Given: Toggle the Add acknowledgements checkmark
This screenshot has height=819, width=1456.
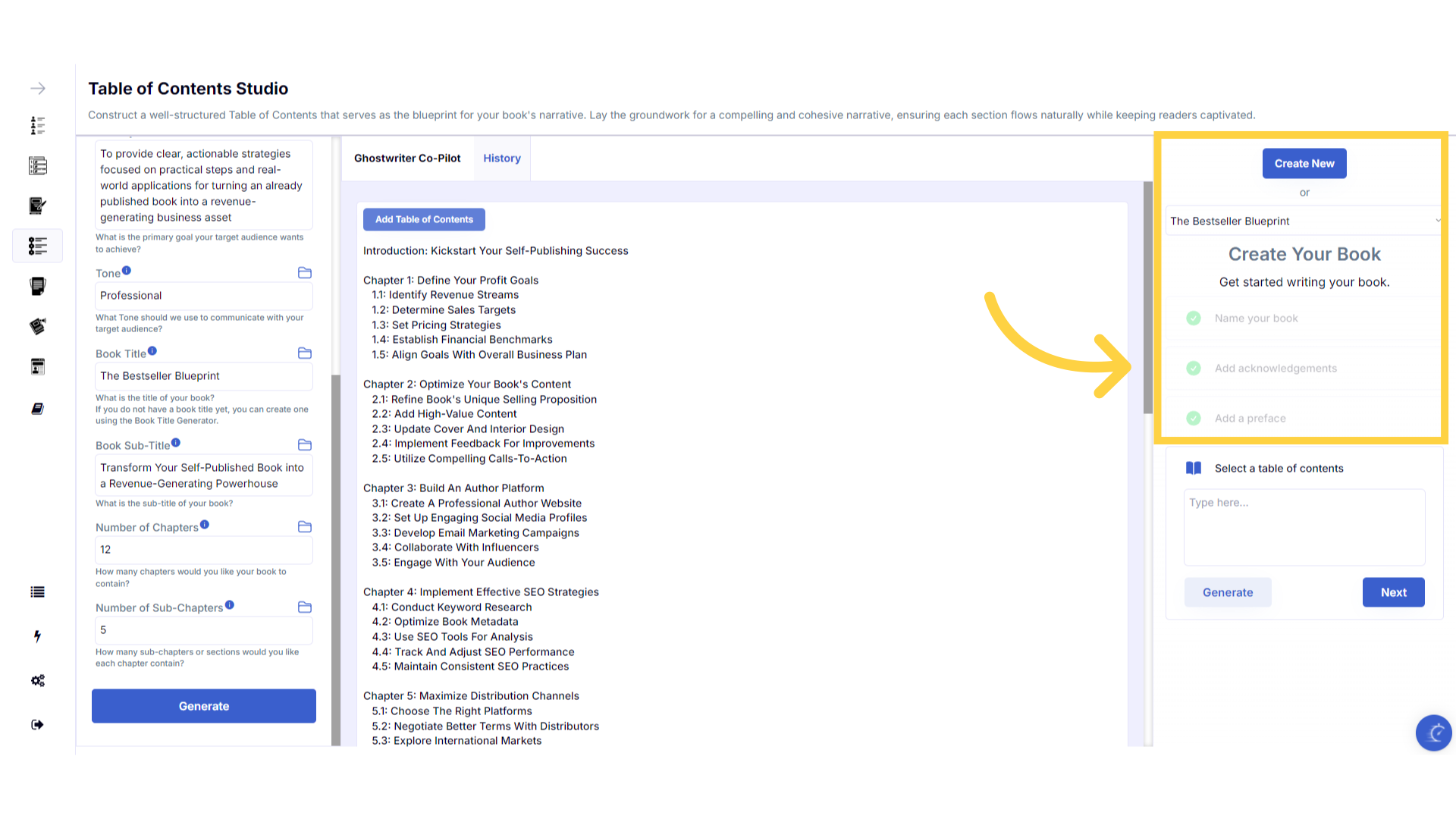Looking at the screenshot, I should click(1194, 369).
